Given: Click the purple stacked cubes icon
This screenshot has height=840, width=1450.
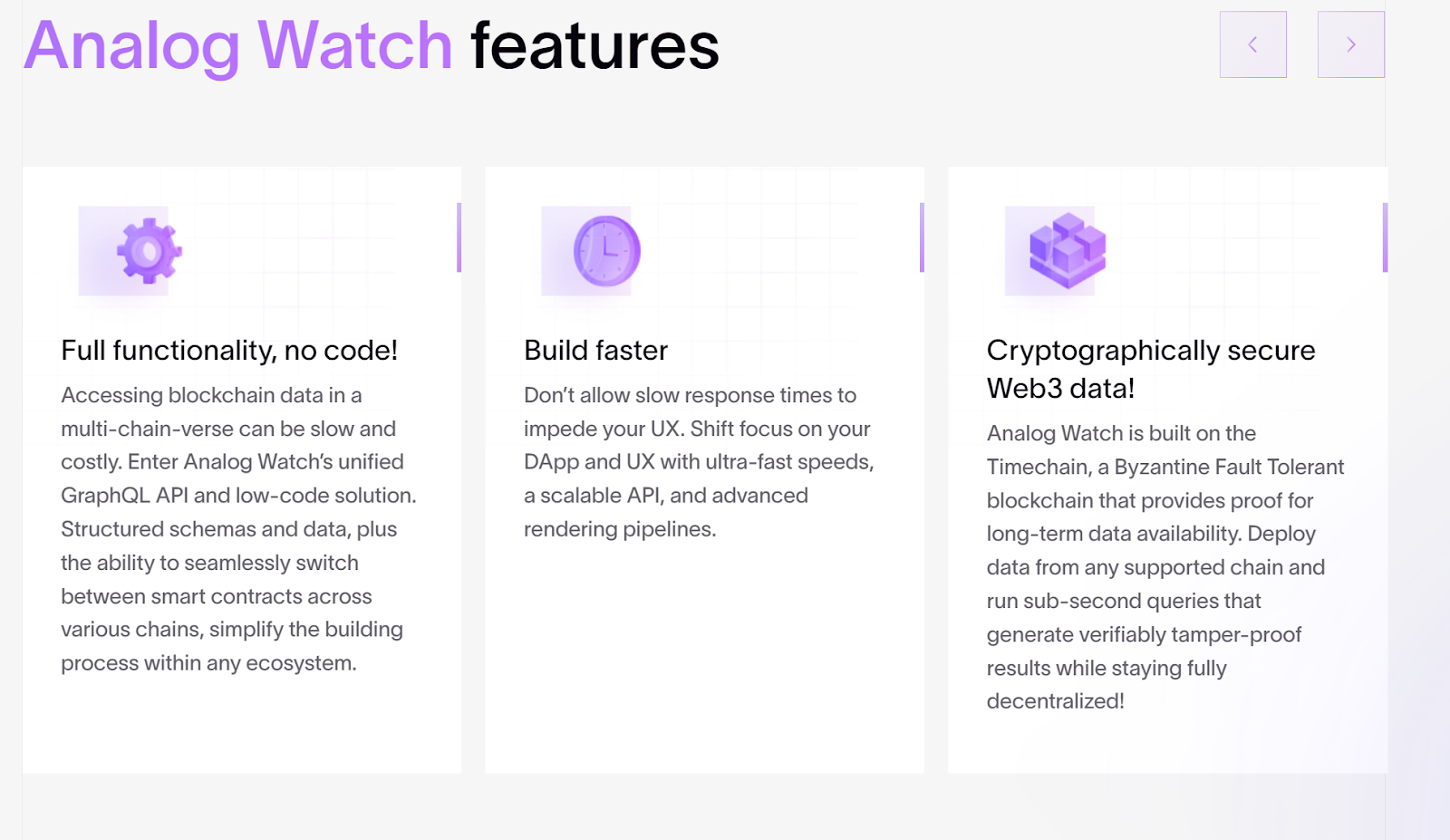Looking at the screenshot, I should tap(1067, 251).
